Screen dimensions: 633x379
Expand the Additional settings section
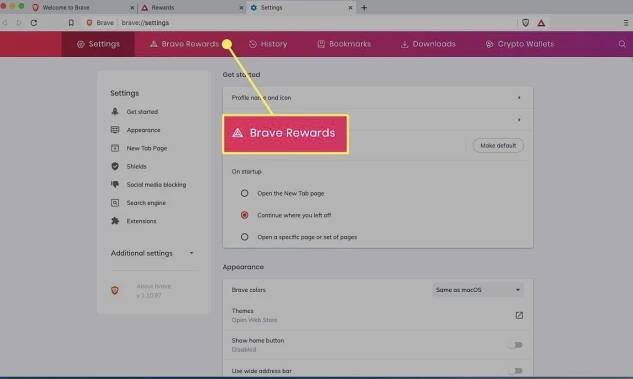point(153,253)
